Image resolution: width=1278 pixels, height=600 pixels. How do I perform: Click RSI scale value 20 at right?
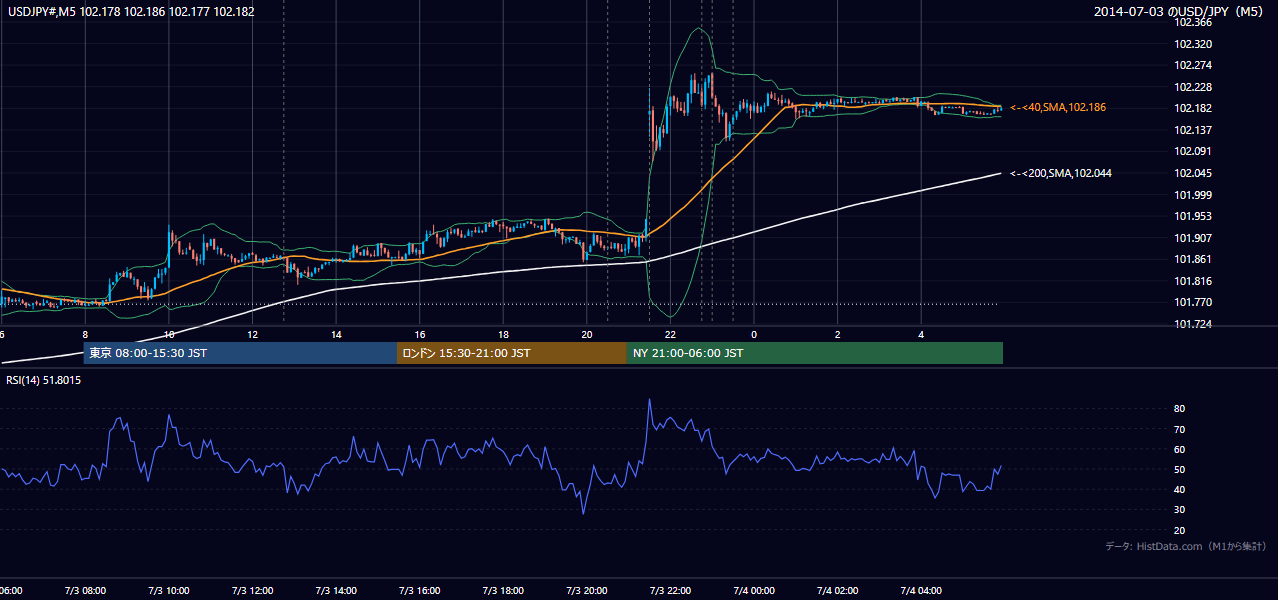1180,530
